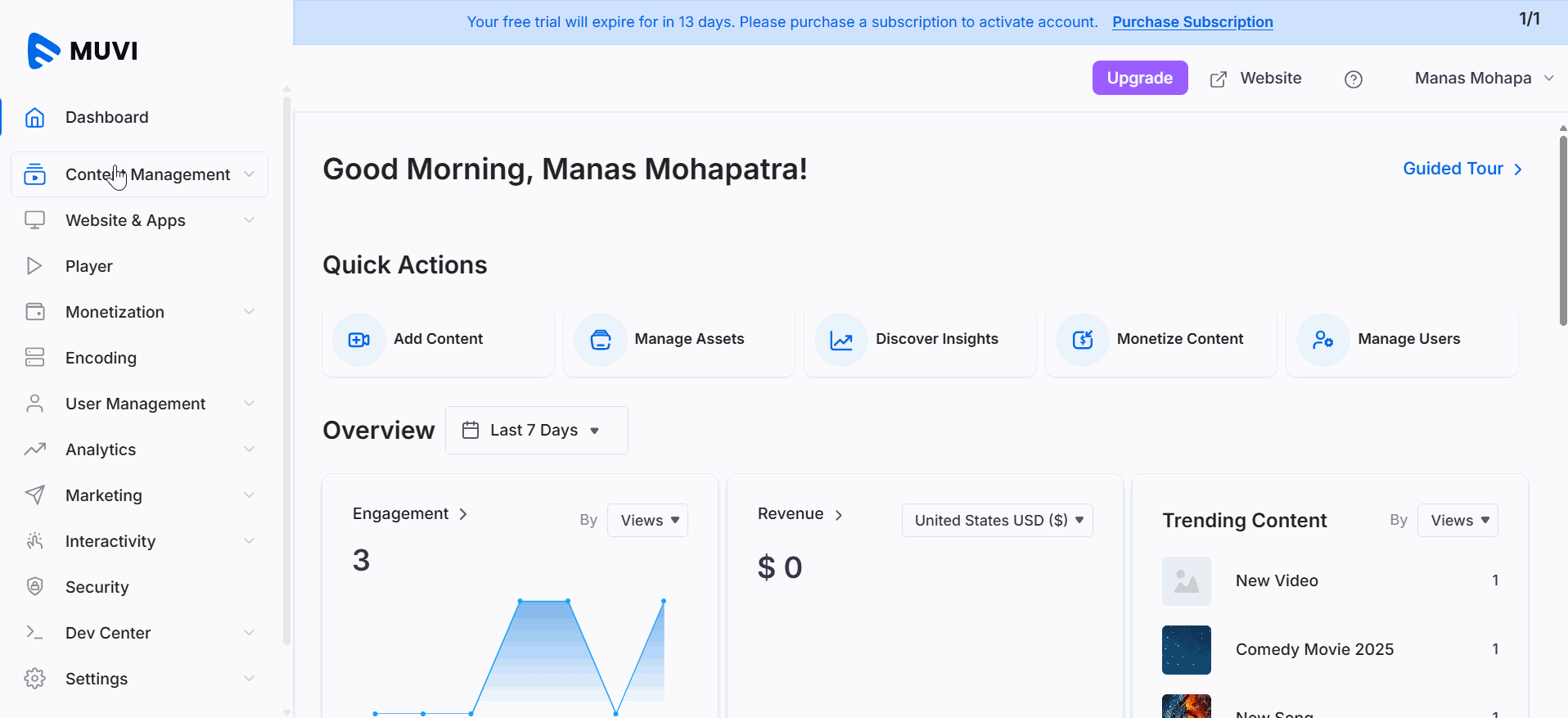Click the Discover Insights chart icon
1568x718 pixels.
coord(840,340)
